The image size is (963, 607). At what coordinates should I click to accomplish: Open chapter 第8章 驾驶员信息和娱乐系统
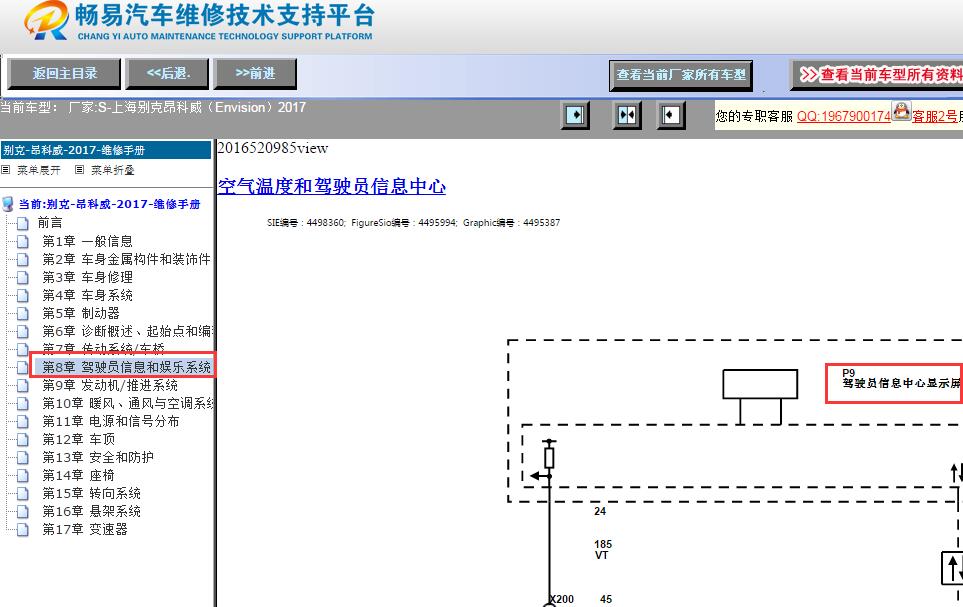tap(126, 367)
